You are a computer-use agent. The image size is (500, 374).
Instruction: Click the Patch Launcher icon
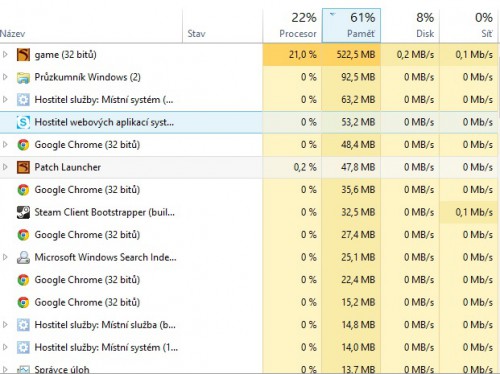click(23, 167)
